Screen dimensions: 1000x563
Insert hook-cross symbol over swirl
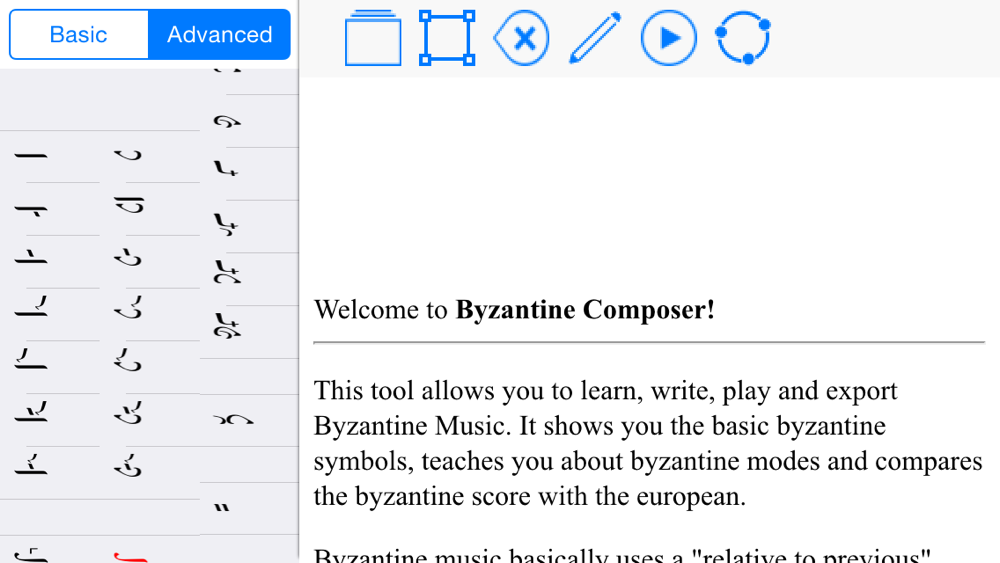pos(227,325)
